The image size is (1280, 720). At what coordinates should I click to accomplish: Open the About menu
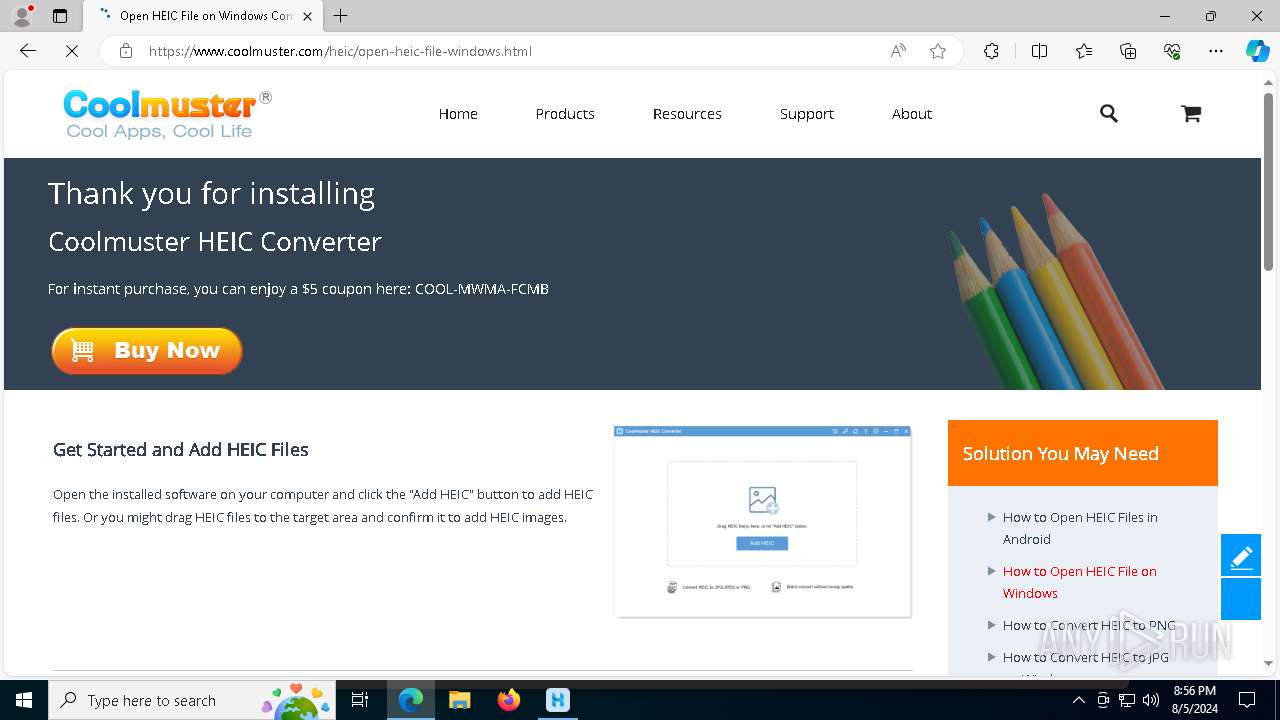point(912,114)
